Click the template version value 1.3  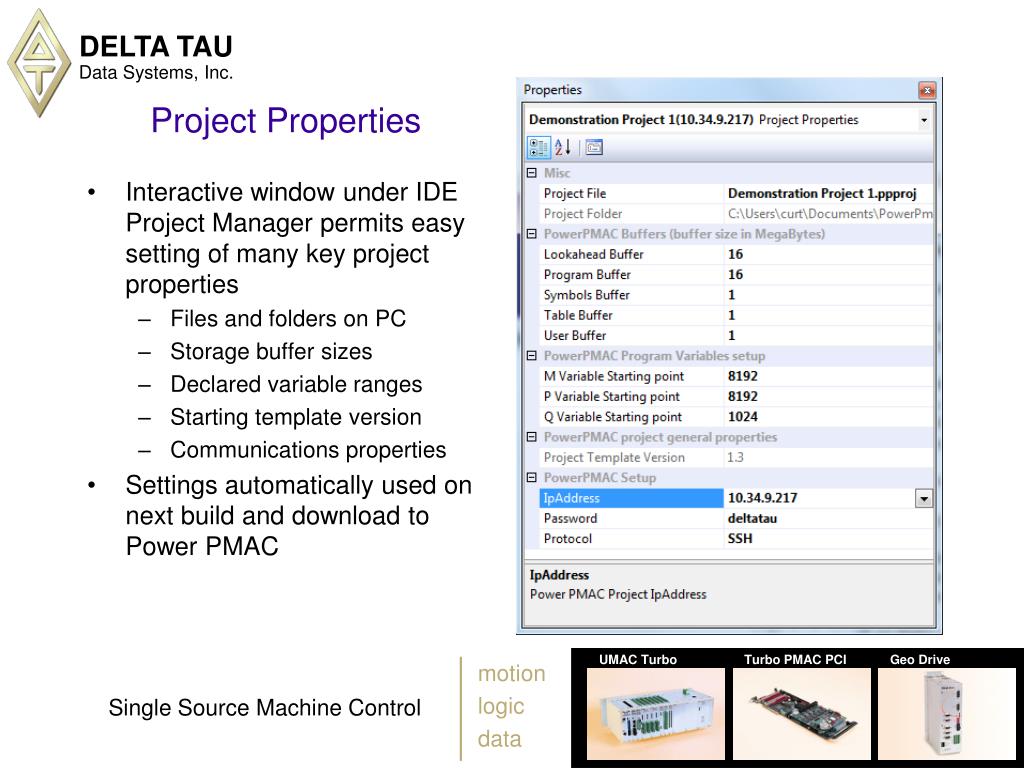(735, 457)
